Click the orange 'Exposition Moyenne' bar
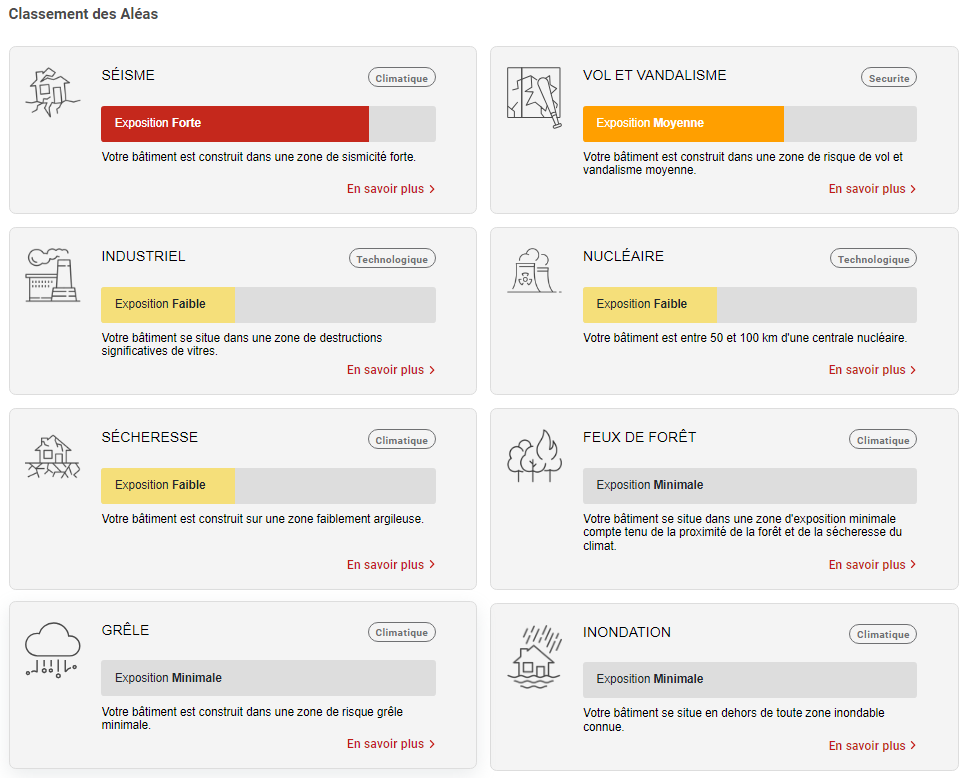The image size is (967, 778). (682, 124)
